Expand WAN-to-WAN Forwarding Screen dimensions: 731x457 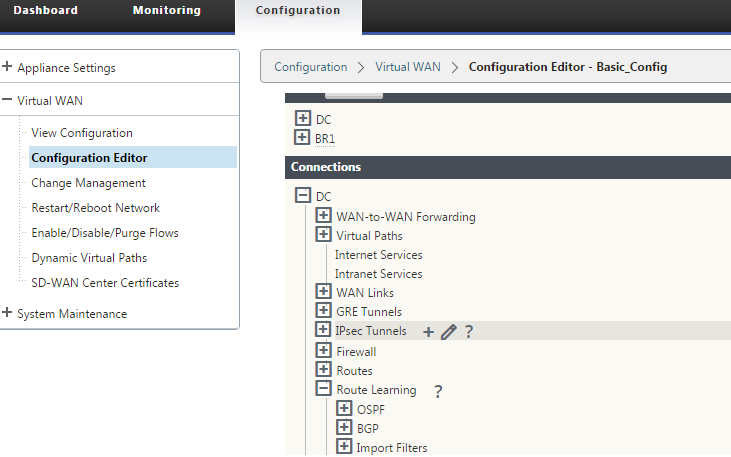pyautogui.click(x=323, y=215)
